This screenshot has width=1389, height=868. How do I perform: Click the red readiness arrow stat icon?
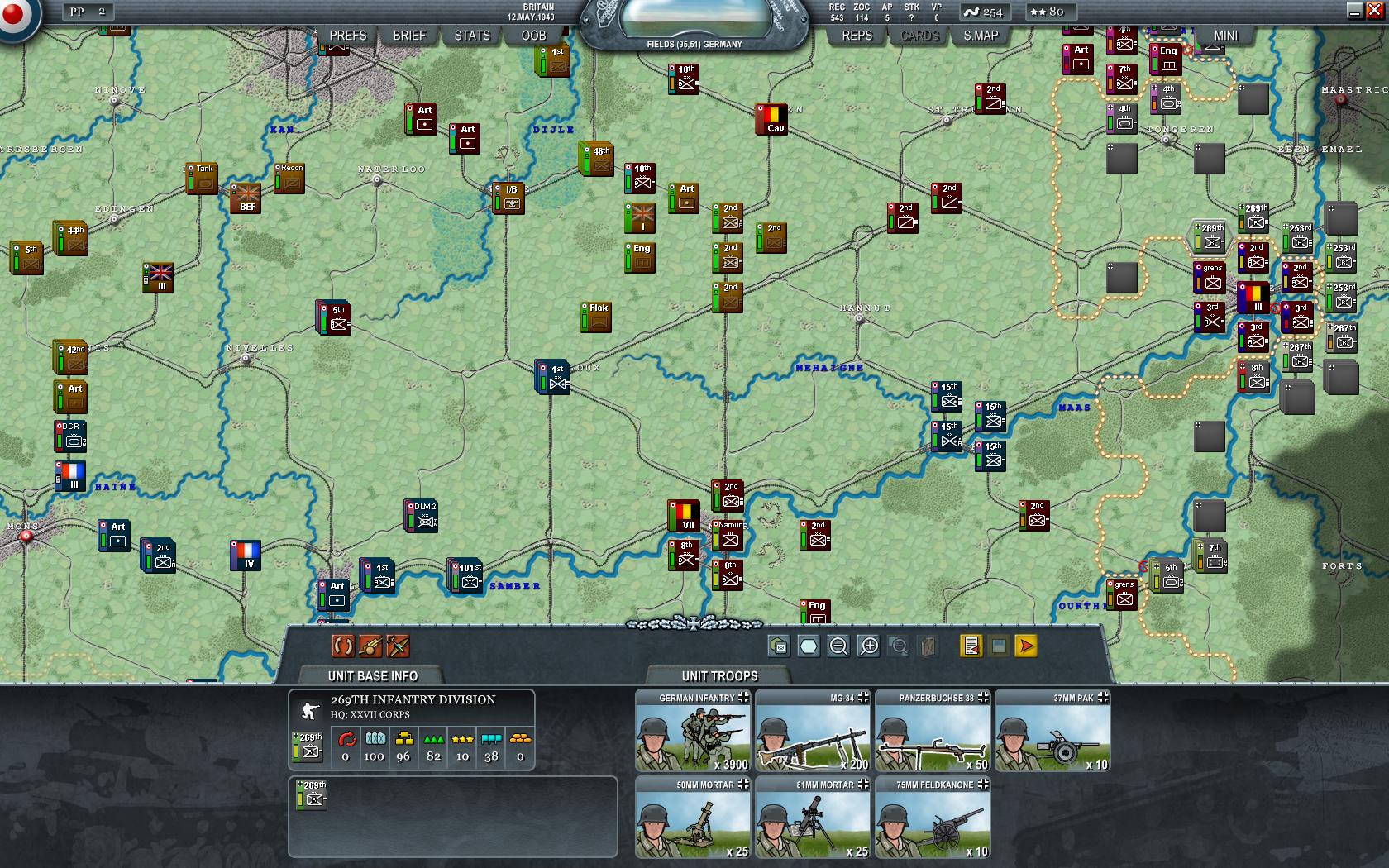click(x=346, y=738)
